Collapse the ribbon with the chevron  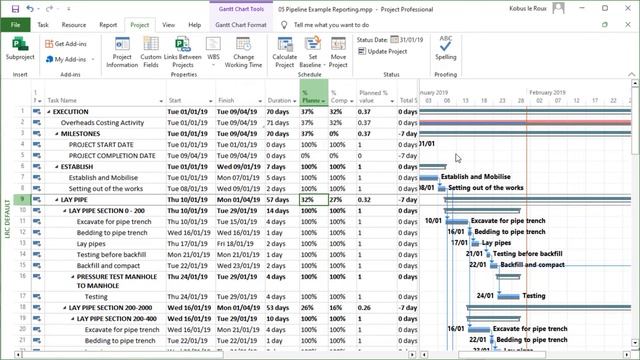click(631, 74)
